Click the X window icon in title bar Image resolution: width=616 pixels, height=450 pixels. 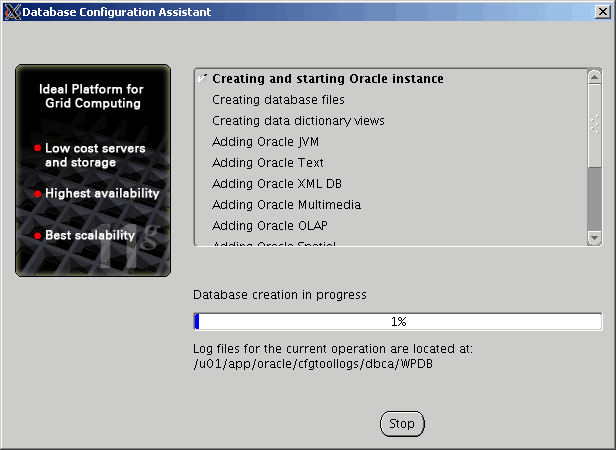point(12,12)
